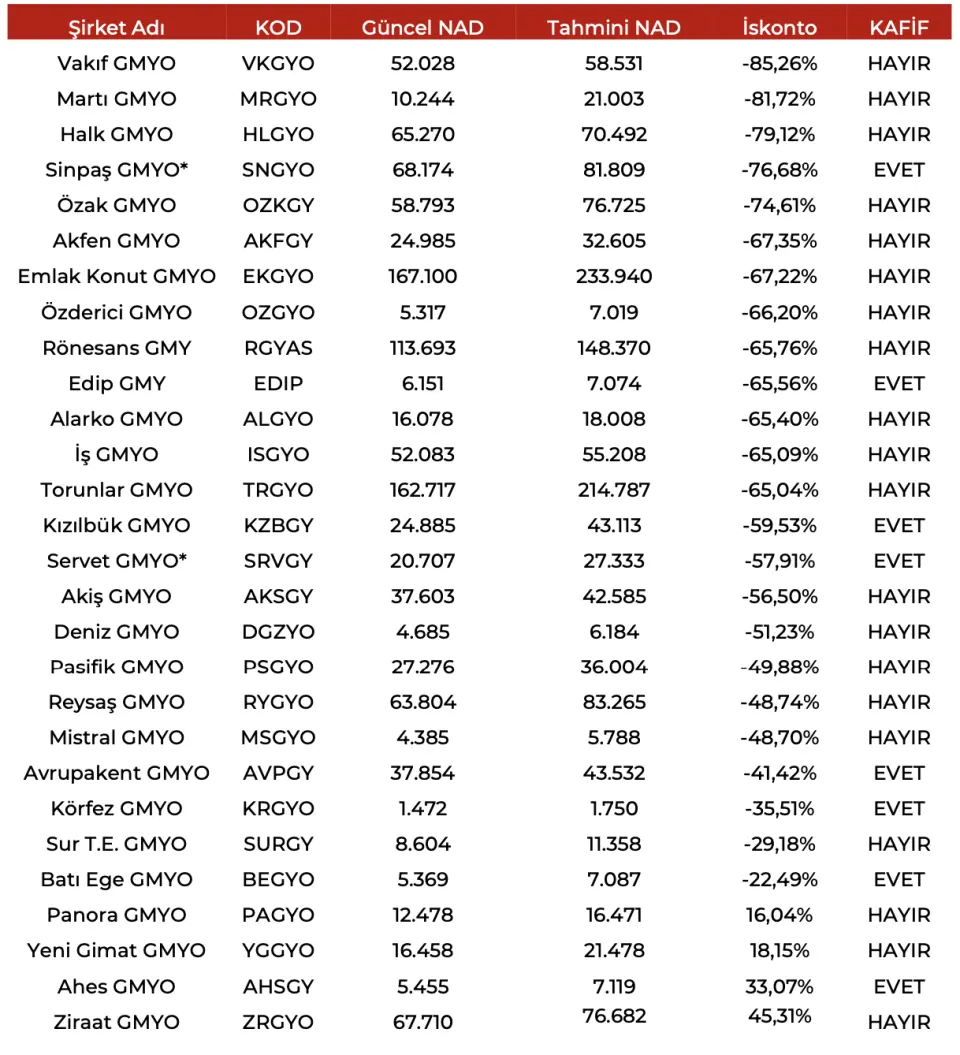The image size is (960, 1055).
Task: Select the Güncel NAD column header
Action: tap(422, 28)
